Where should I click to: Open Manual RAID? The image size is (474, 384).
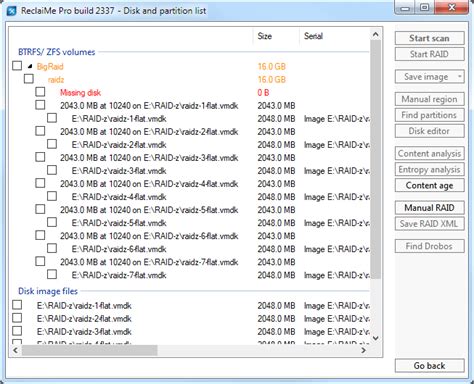[x=429, y=208]
